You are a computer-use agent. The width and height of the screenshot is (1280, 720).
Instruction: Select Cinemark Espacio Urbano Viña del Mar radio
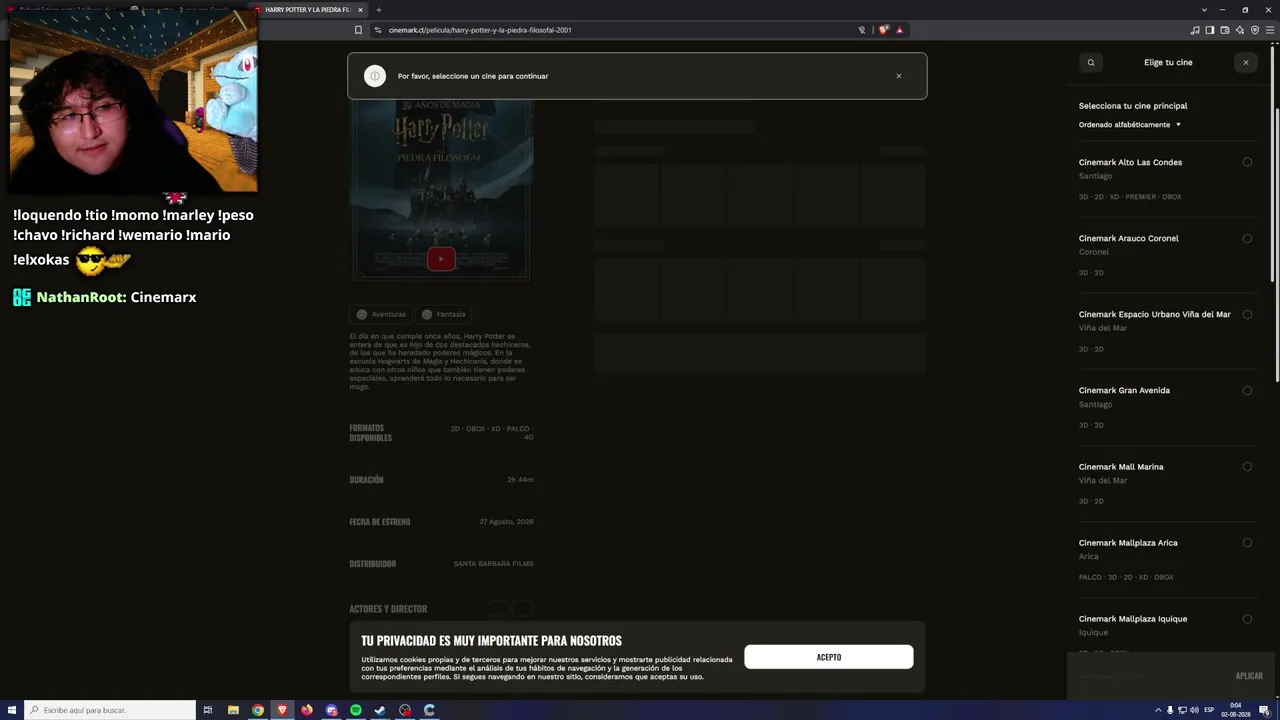tap(1247, 314)
